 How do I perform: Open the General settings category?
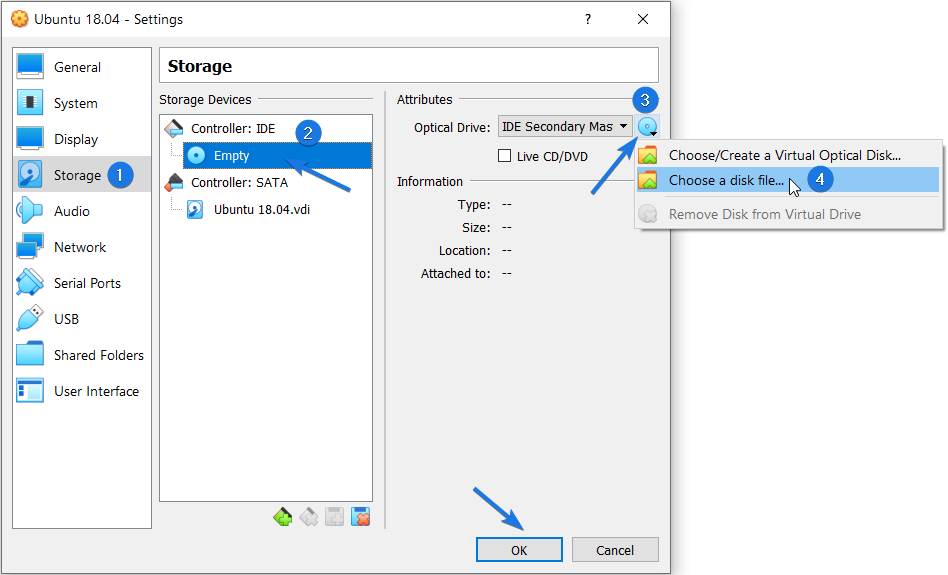(x=82, y=67)
